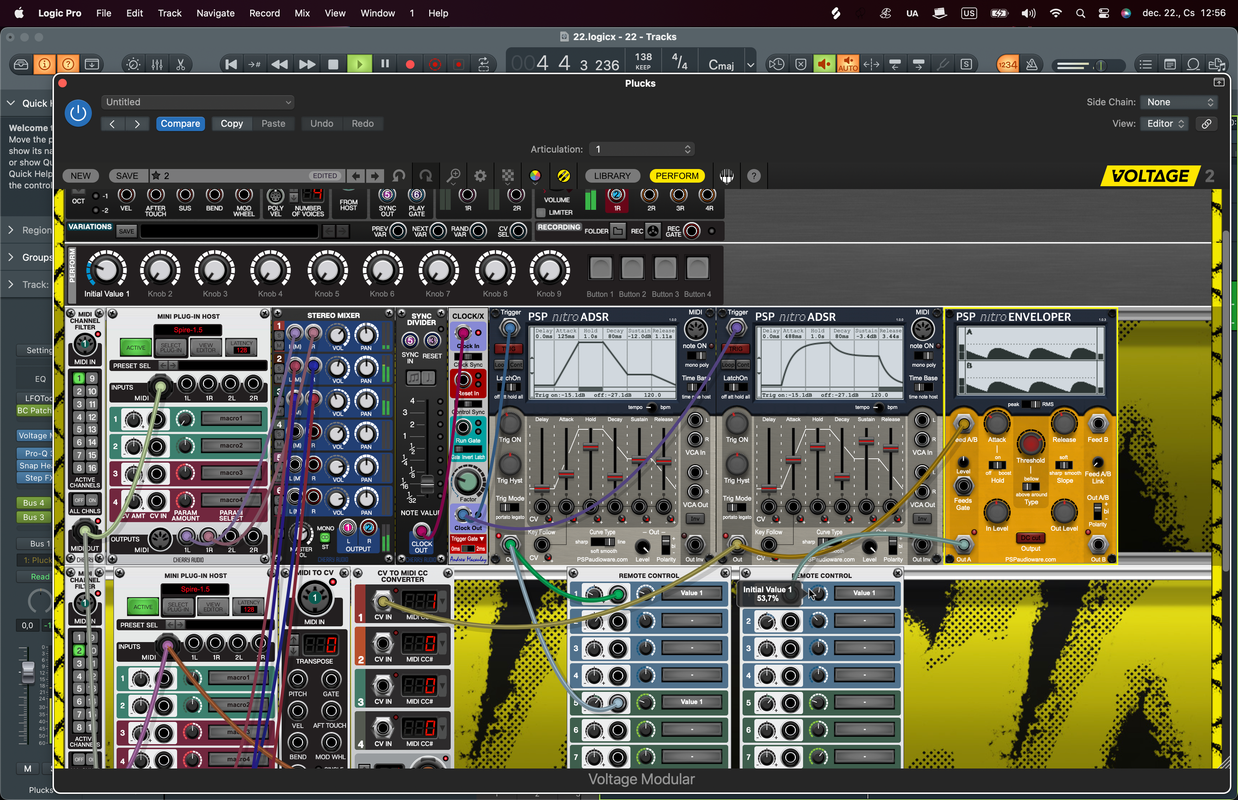
Task: Toggle the Count-in 1234 button
Action: tap(1007, 64)
